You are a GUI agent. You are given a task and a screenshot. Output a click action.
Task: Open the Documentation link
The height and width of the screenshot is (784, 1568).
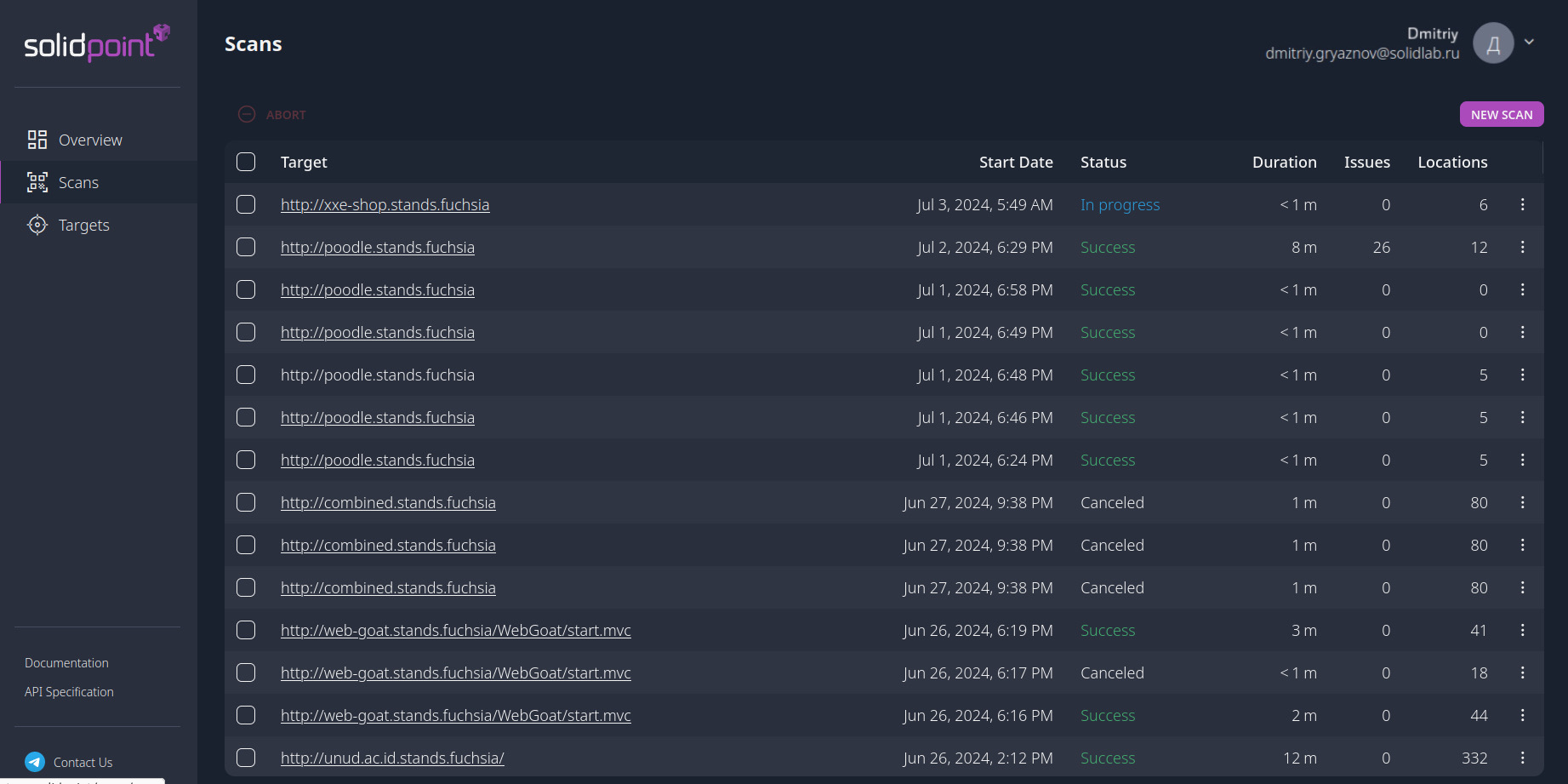click(x=66, y=662)
